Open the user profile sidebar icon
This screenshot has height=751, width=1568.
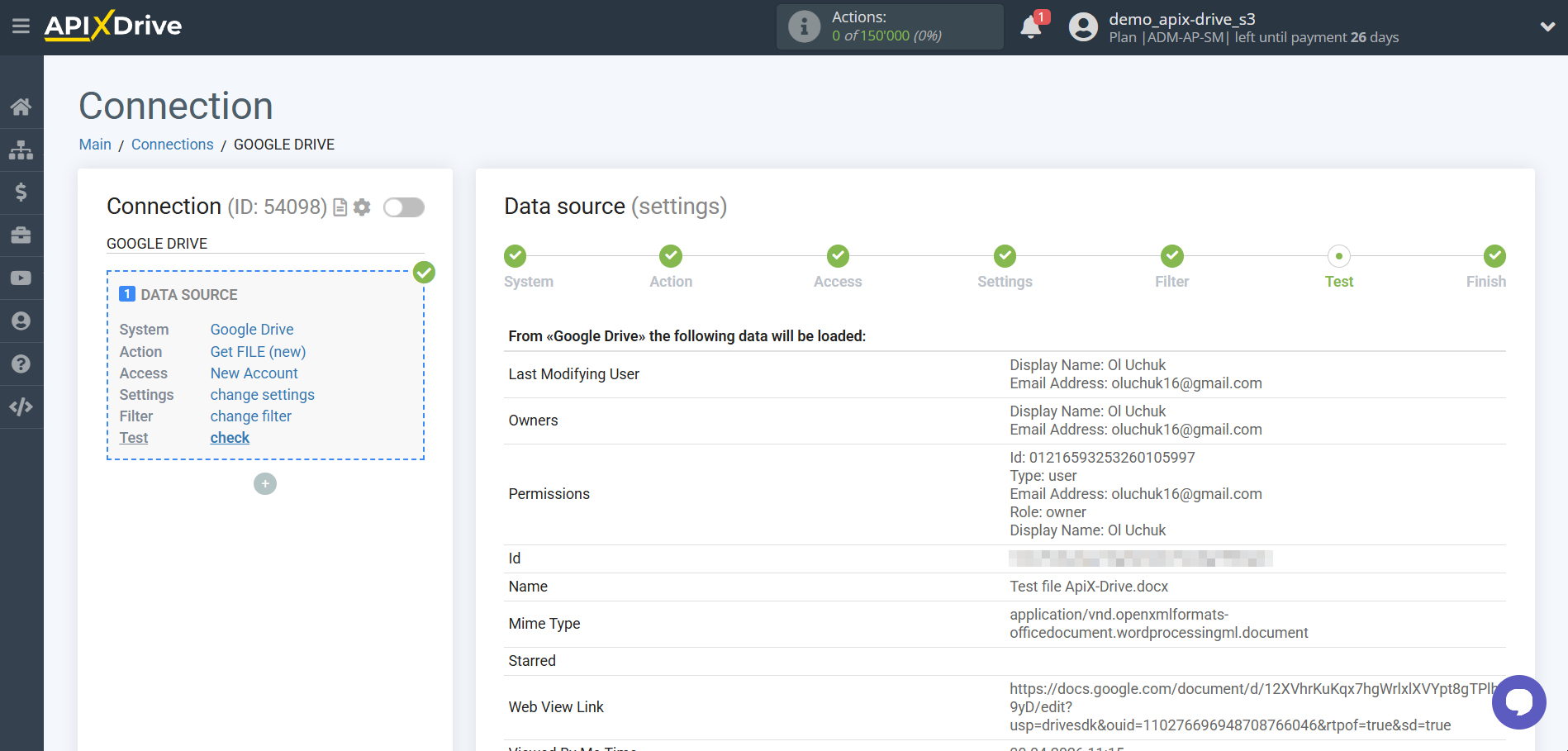coord(21,321)
